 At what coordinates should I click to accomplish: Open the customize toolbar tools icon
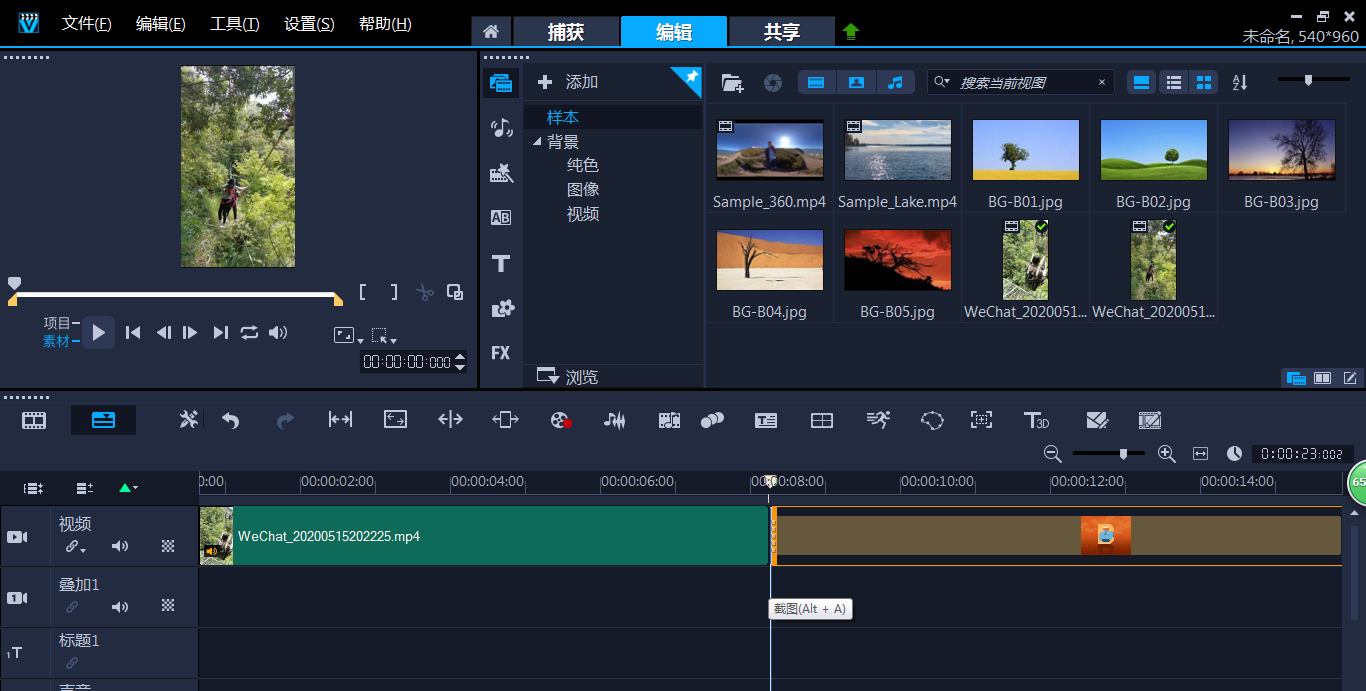pyautogui.click(x=188, y=420)
